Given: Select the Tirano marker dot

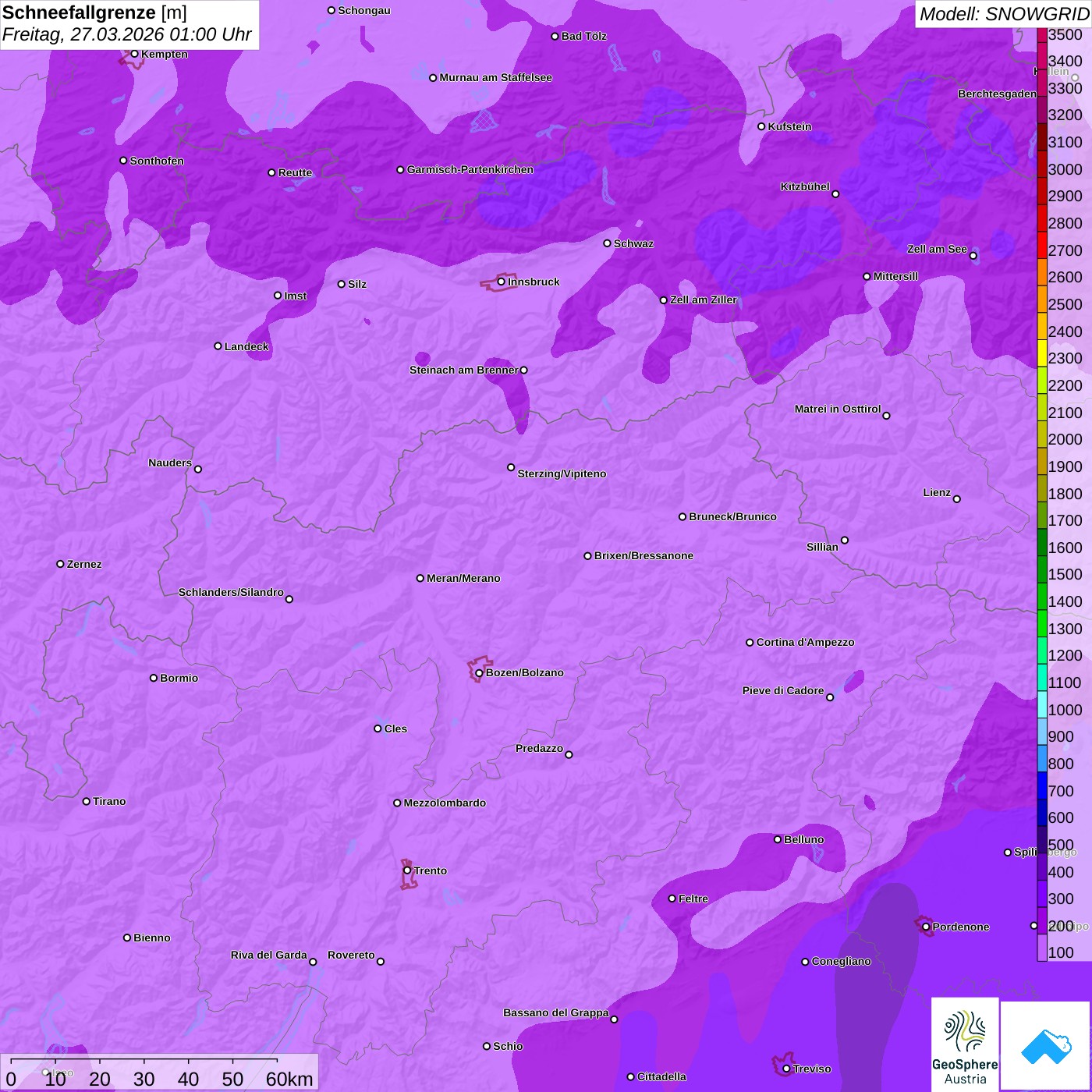Looking at the screenshot, I should pyautogui.click(x=87, y=801).
